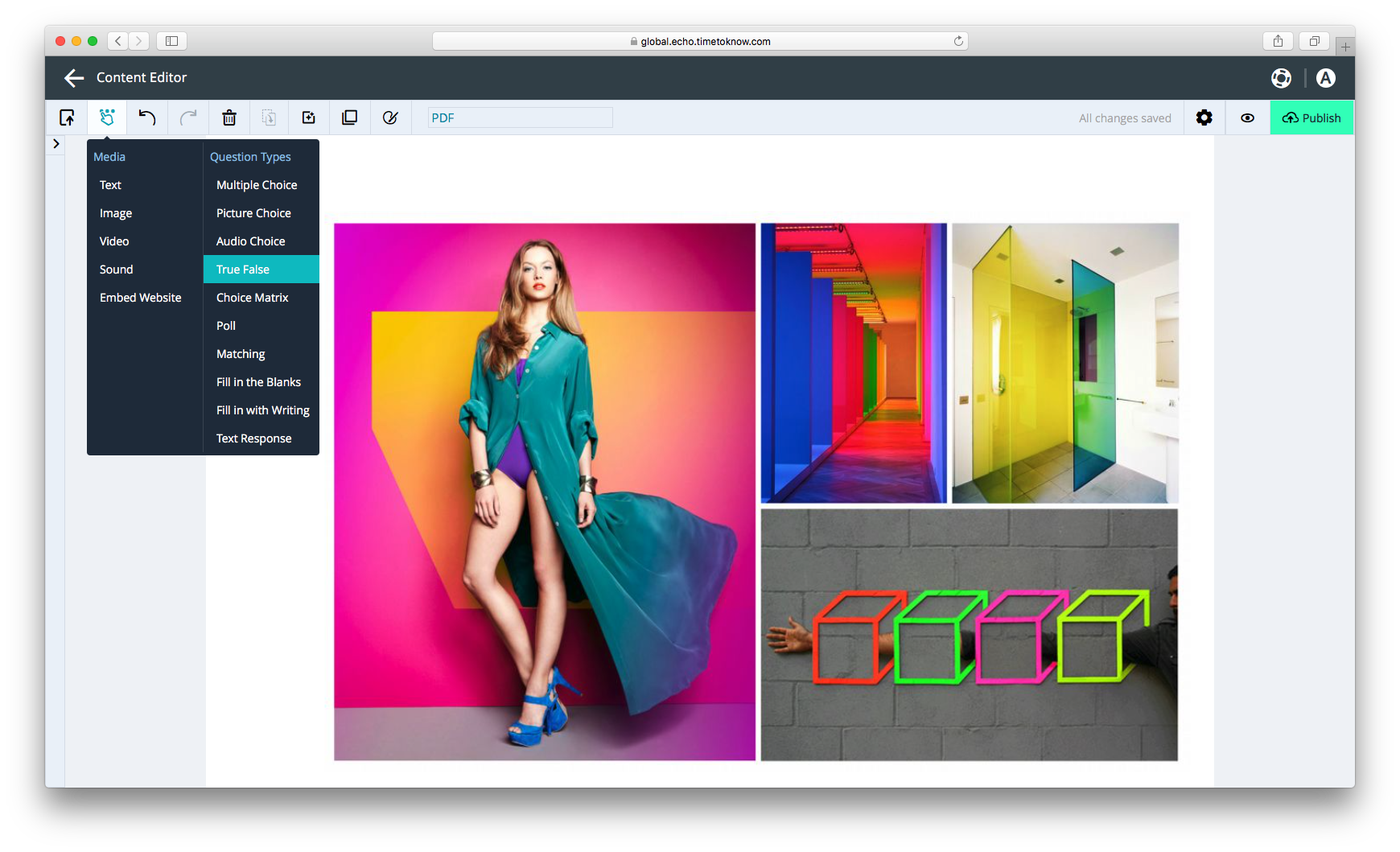Image resolution: width=1400 pixels, height=852 pixels.
Task: Add a Choice Matrix question
Action: (261, 298)
